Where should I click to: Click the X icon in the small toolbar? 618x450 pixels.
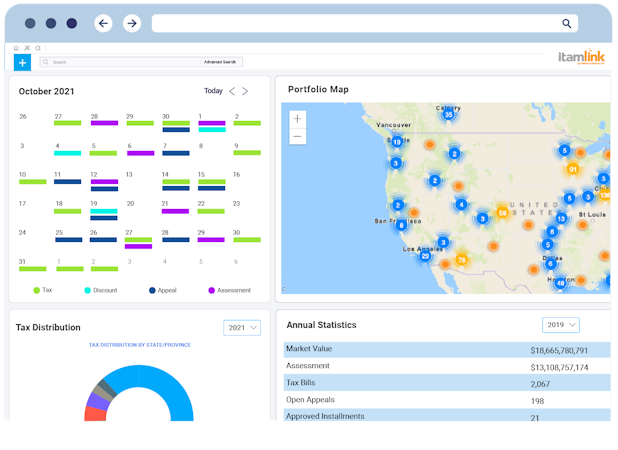(27, 48)
